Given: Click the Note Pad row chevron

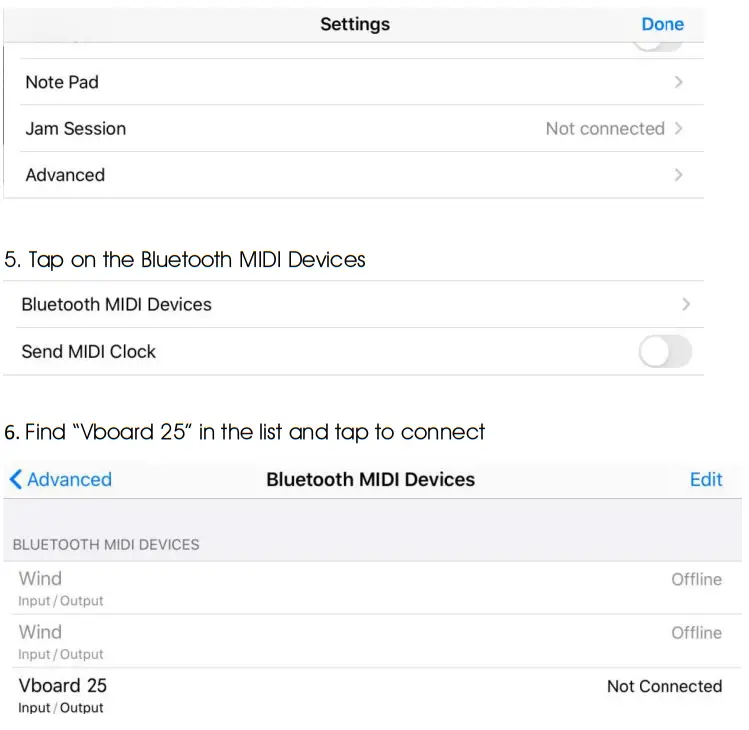Looking at the screenshot, I should (679, 82).
